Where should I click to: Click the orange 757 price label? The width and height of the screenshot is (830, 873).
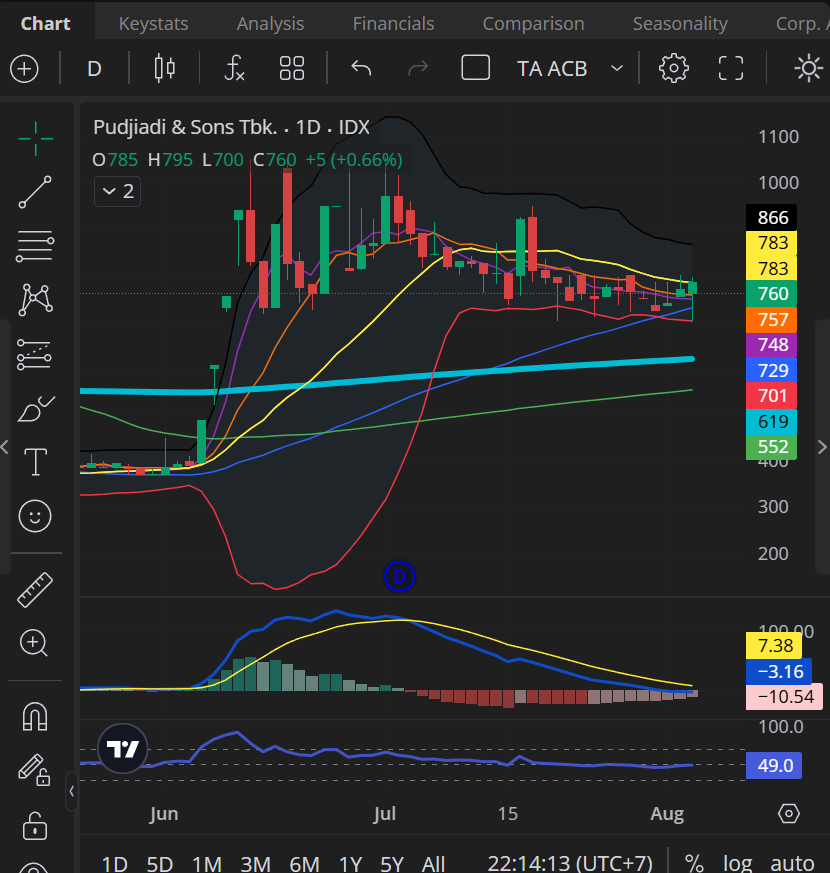click(x=772, y=320)
